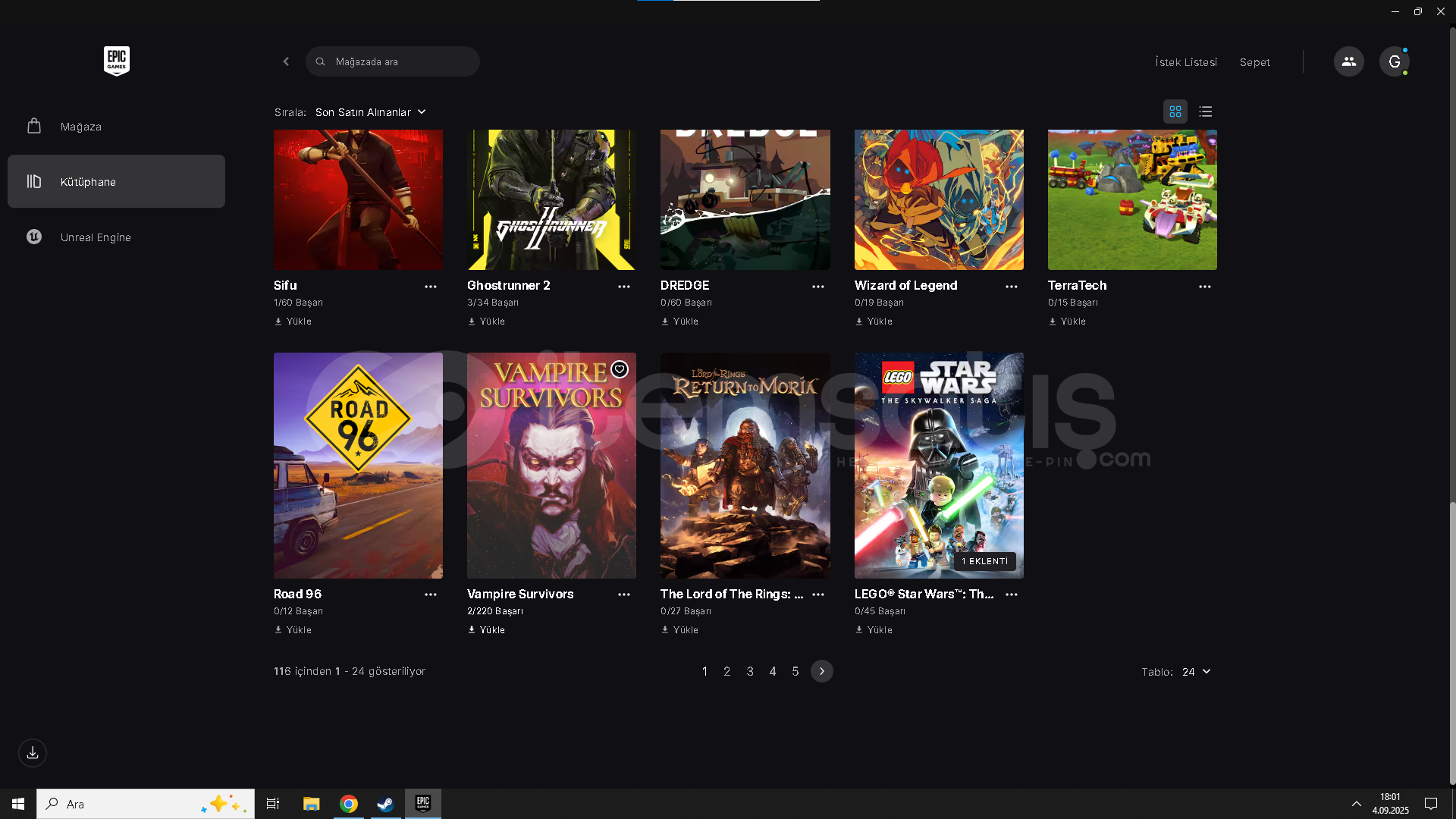The height and width of the screenshot is (819, 1456).
Task: Select Kütüphane in sidebar
Action: [116, 181]
